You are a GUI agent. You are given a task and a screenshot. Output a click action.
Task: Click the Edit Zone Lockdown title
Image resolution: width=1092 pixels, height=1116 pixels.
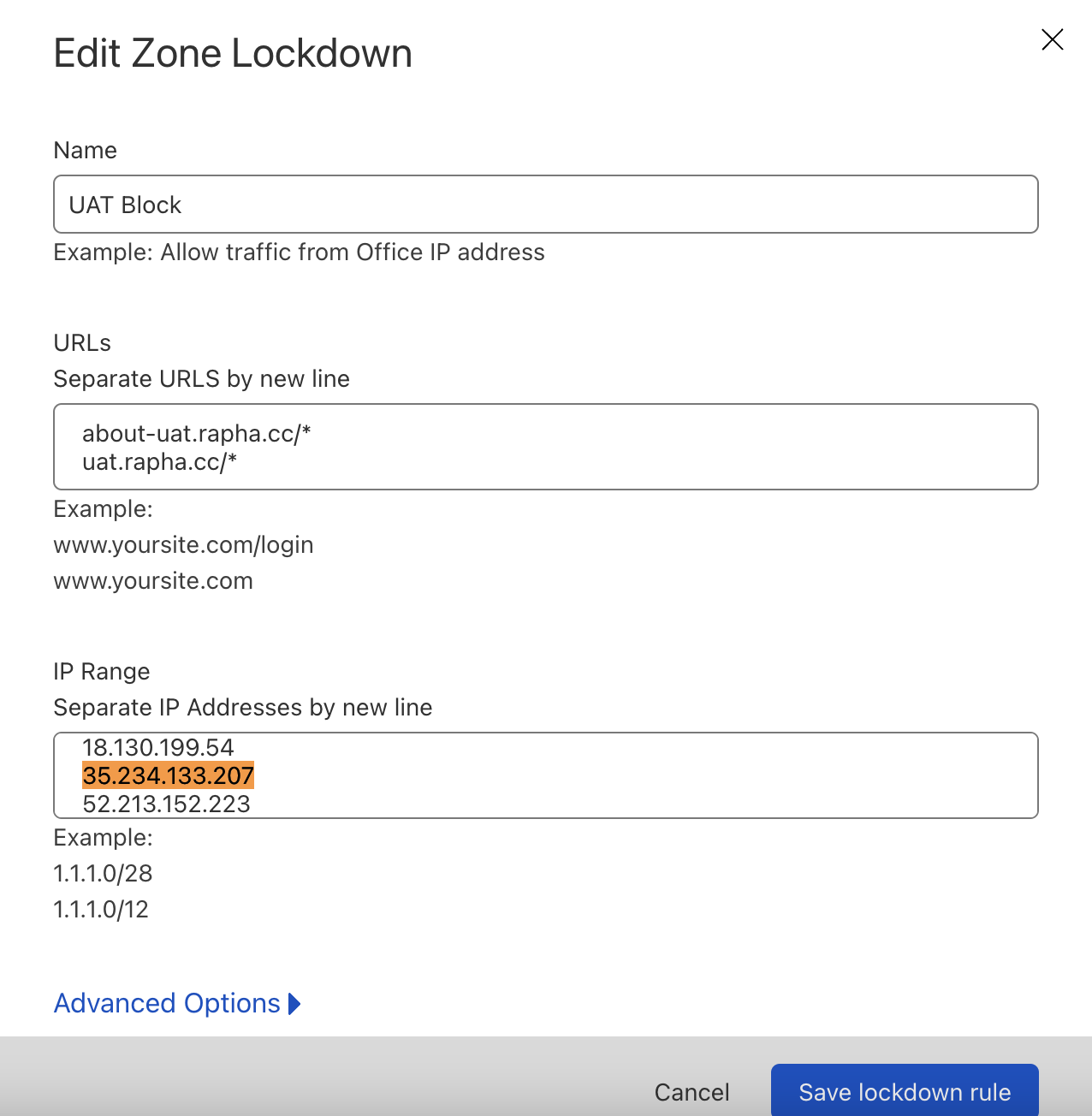pos(233,53)
